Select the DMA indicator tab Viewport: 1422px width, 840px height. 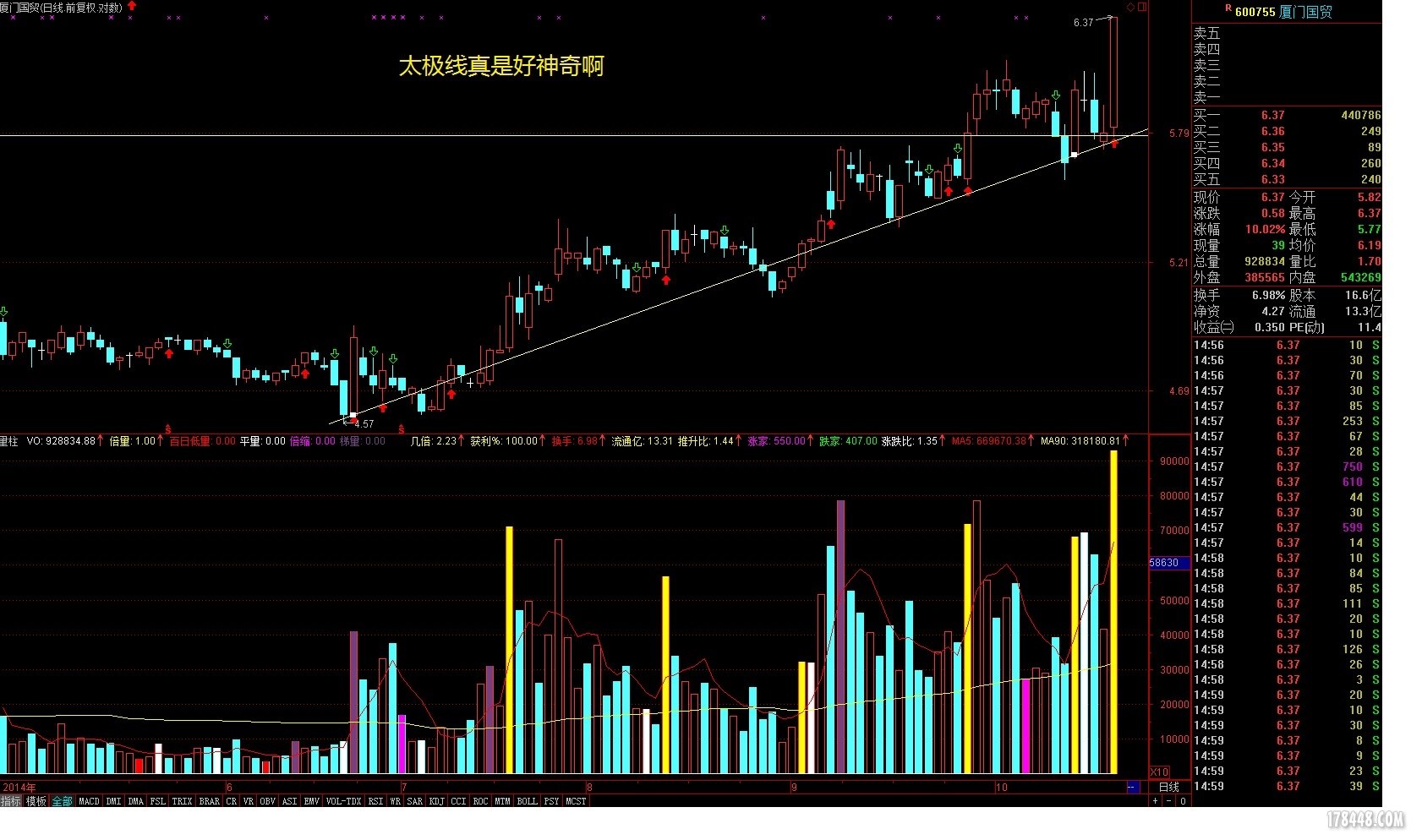click(x=135, y=801)
